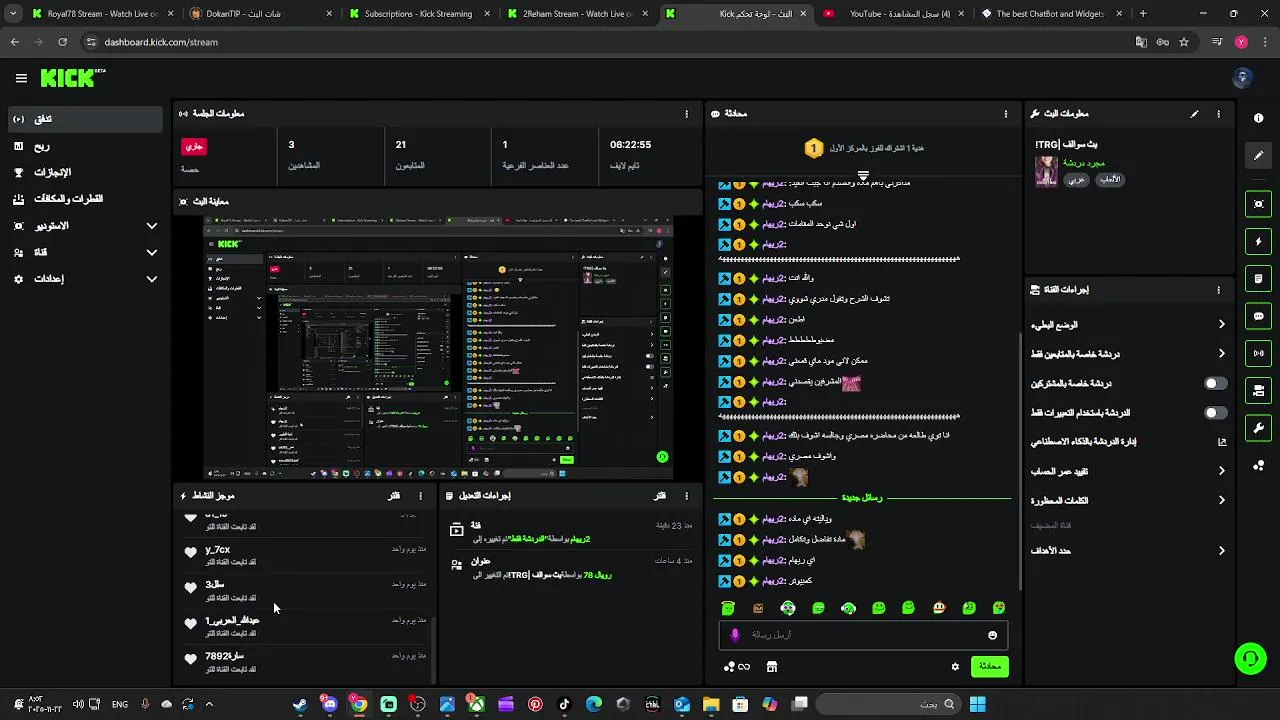Open the shop icon below the chat input
Image resolution: width=1280 pixels, height=720 pixels.
click(x=772, y=667)
